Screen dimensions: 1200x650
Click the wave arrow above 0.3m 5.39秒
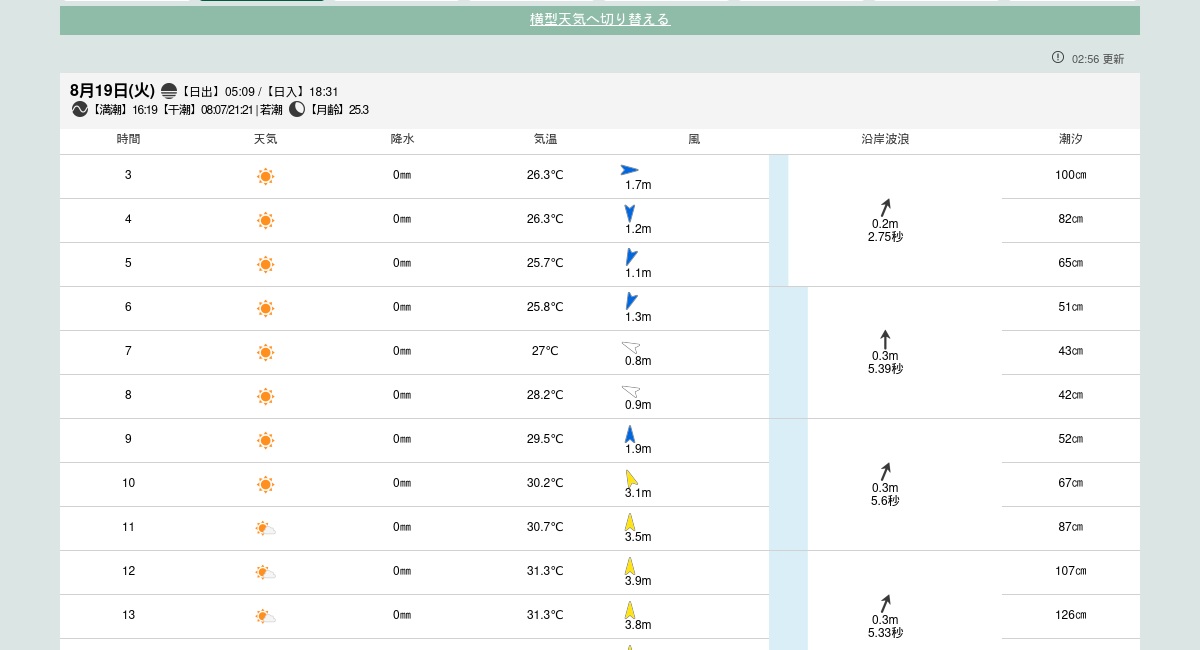[885, 339]
